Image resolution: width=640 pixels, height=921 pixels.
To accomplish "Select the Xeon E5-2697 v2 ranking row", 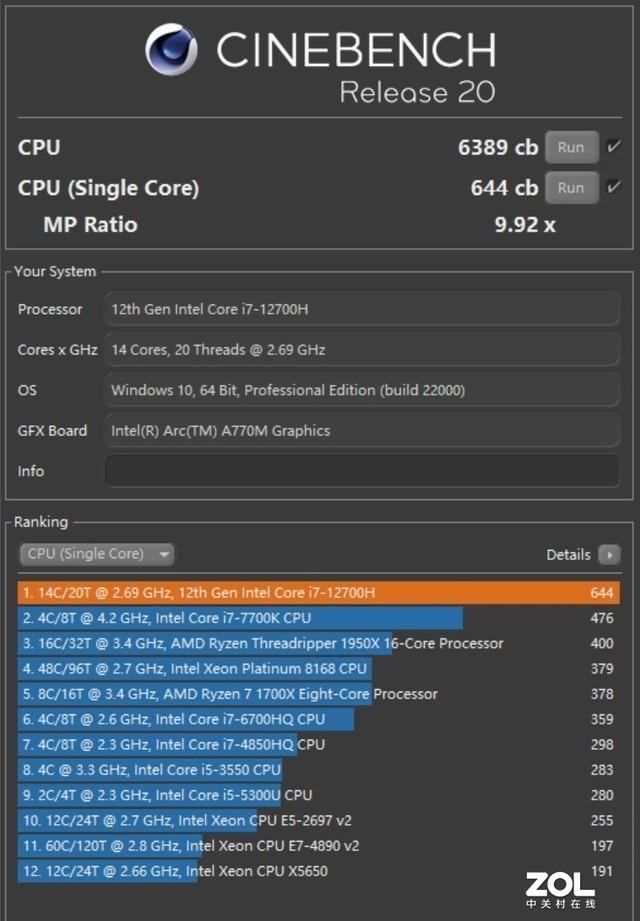I will click(318, 820).
